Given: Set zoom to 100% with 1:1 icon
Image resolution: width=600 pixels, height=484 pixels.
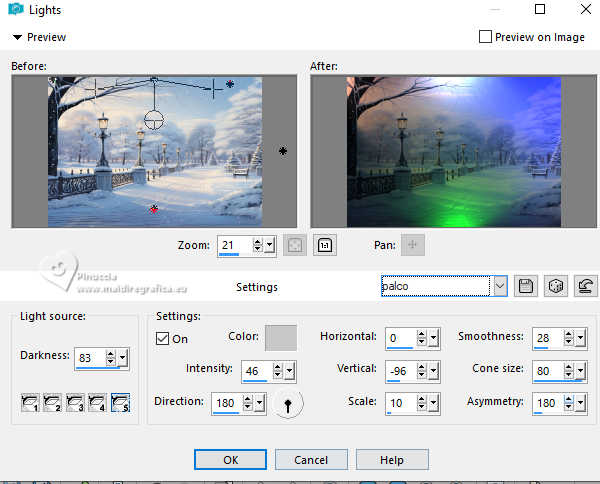Looking at the screenshot, I should (325, 245).
